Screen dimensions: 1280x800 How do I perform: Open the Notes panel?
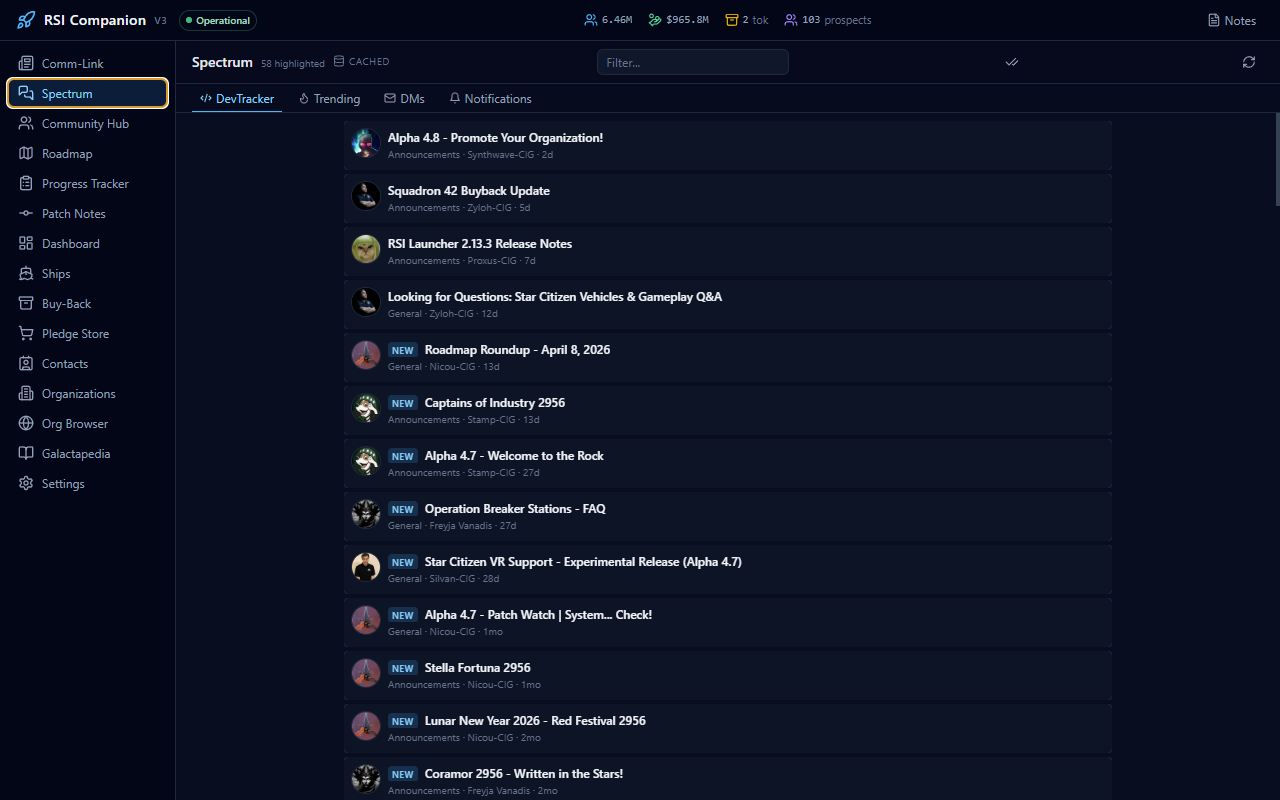[x=1232, y=20]
